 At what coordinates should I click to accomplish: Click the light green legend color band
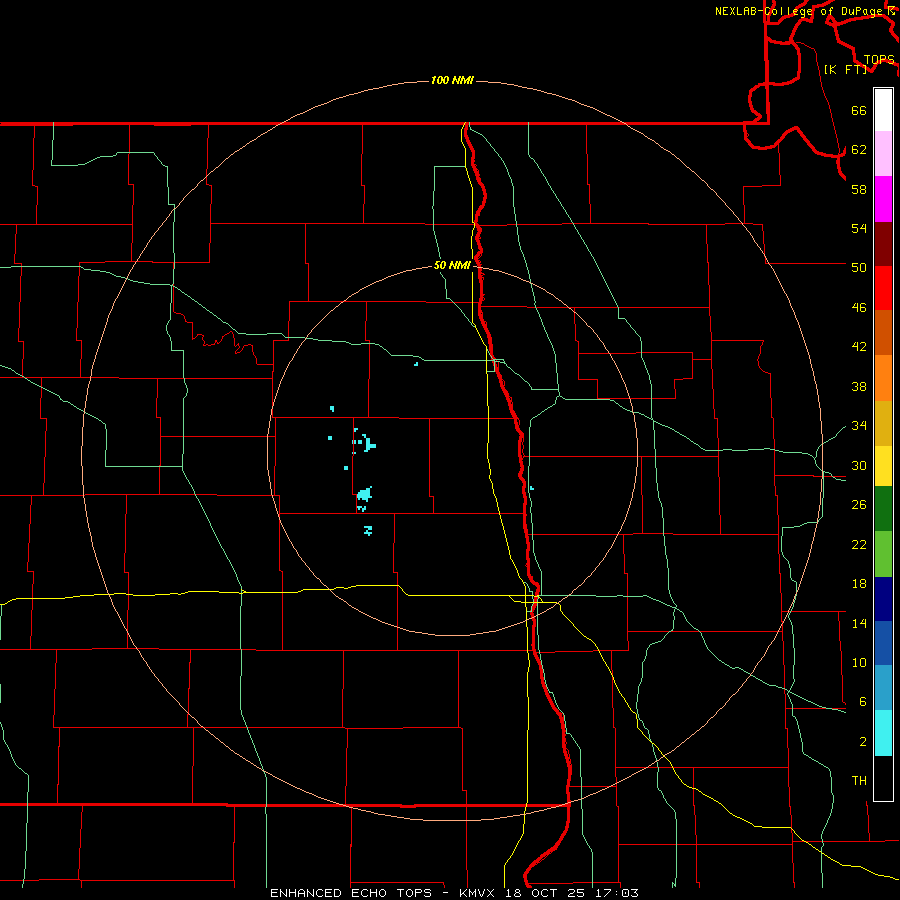coord(883,554)
